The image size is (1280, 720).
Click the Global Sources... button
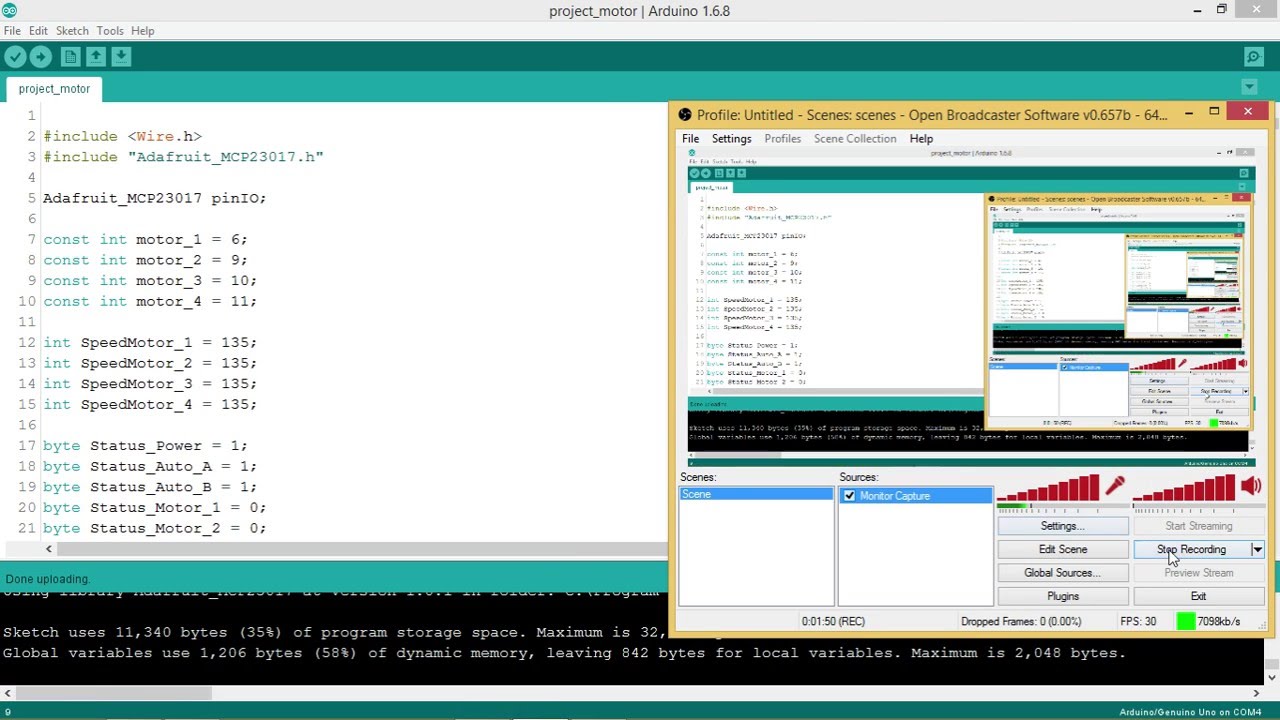pos(1063,573)
